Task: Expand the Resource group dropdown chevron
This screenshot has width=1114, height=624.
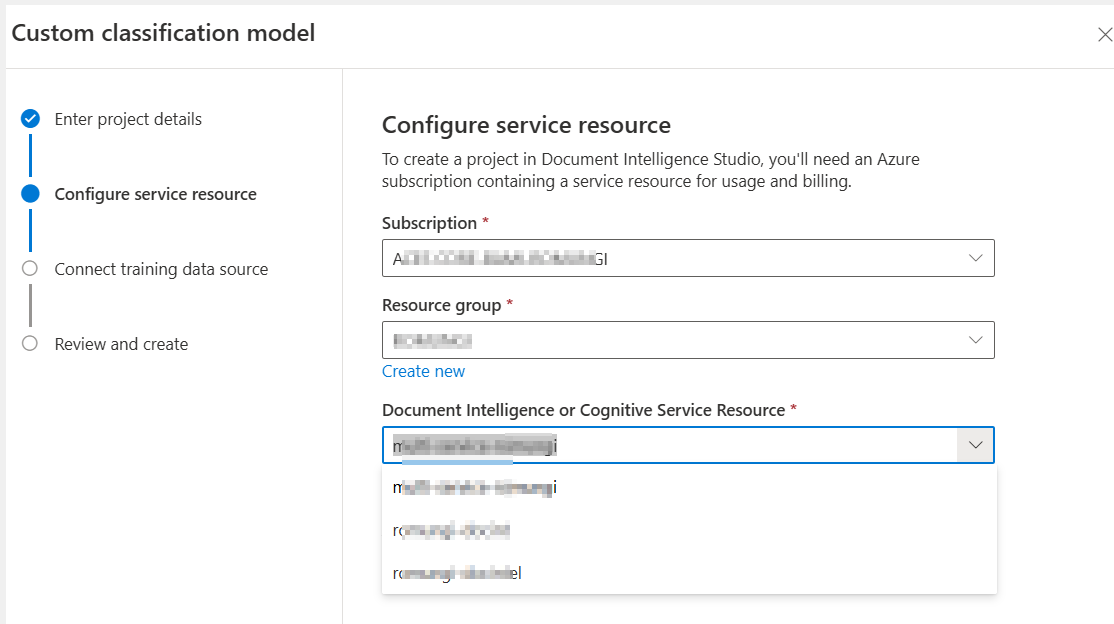Action: point(976,340)
